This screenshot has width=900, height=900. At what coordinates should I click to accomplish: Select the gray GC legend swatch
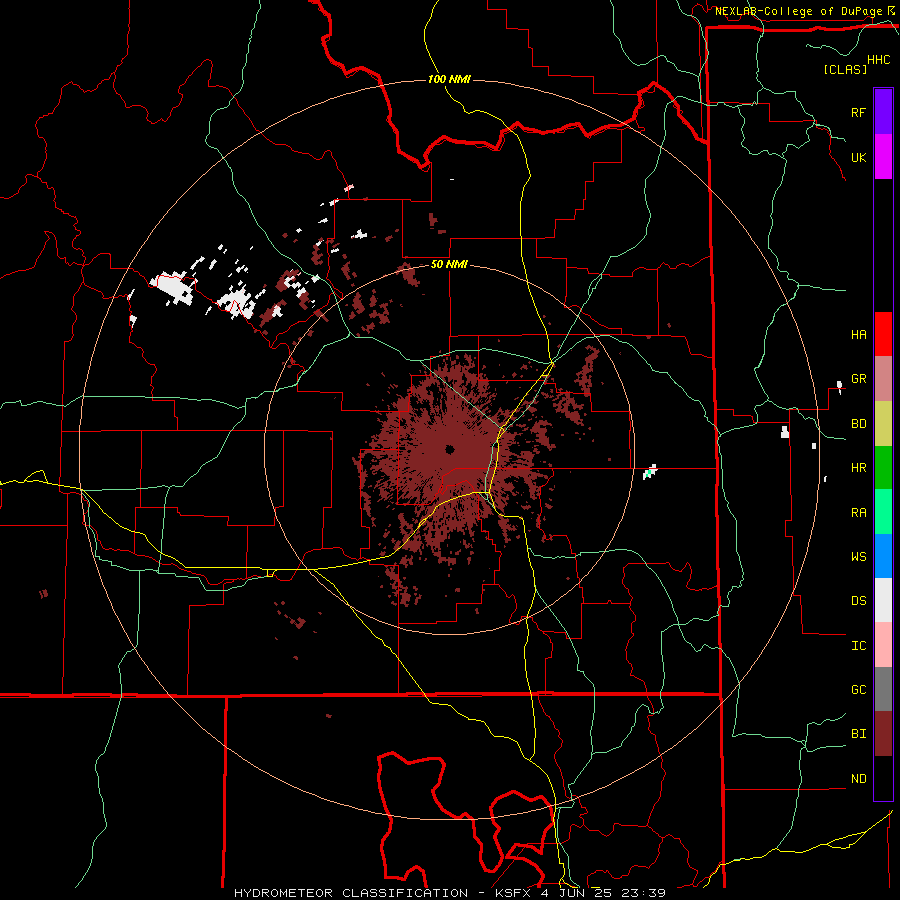[883, 689]
